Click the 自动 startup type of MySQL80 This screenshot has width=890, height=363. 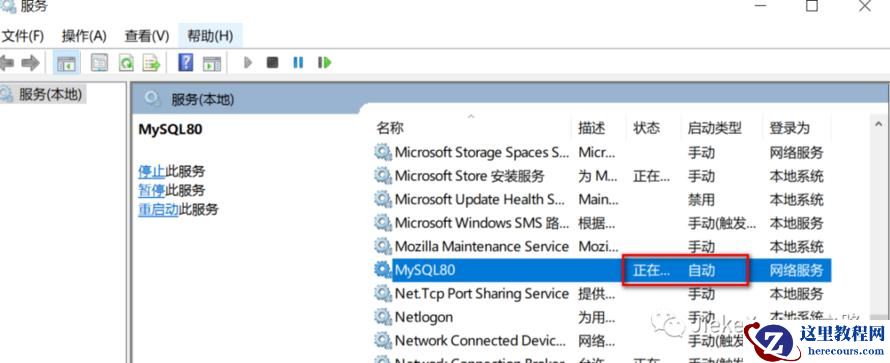click(x=701, y=271)
